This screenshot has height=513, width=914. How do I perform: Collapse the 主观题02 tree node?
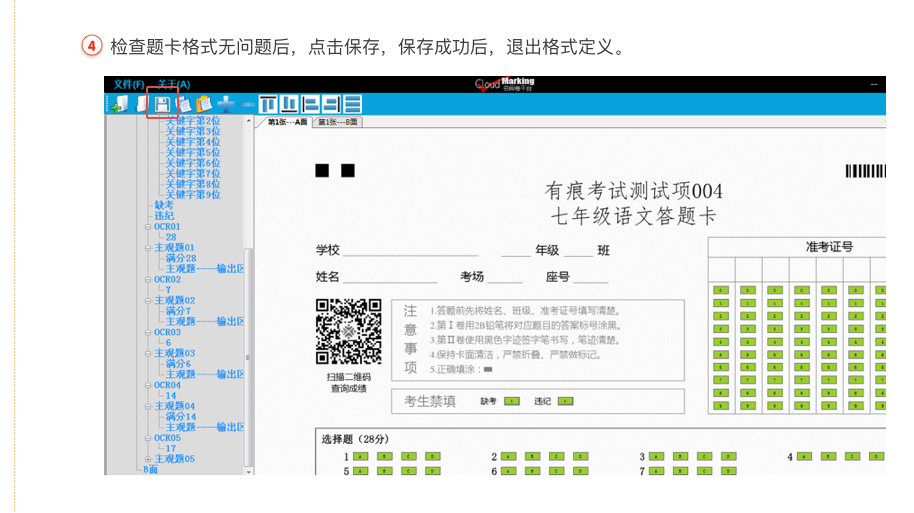(x=147, y=301)
